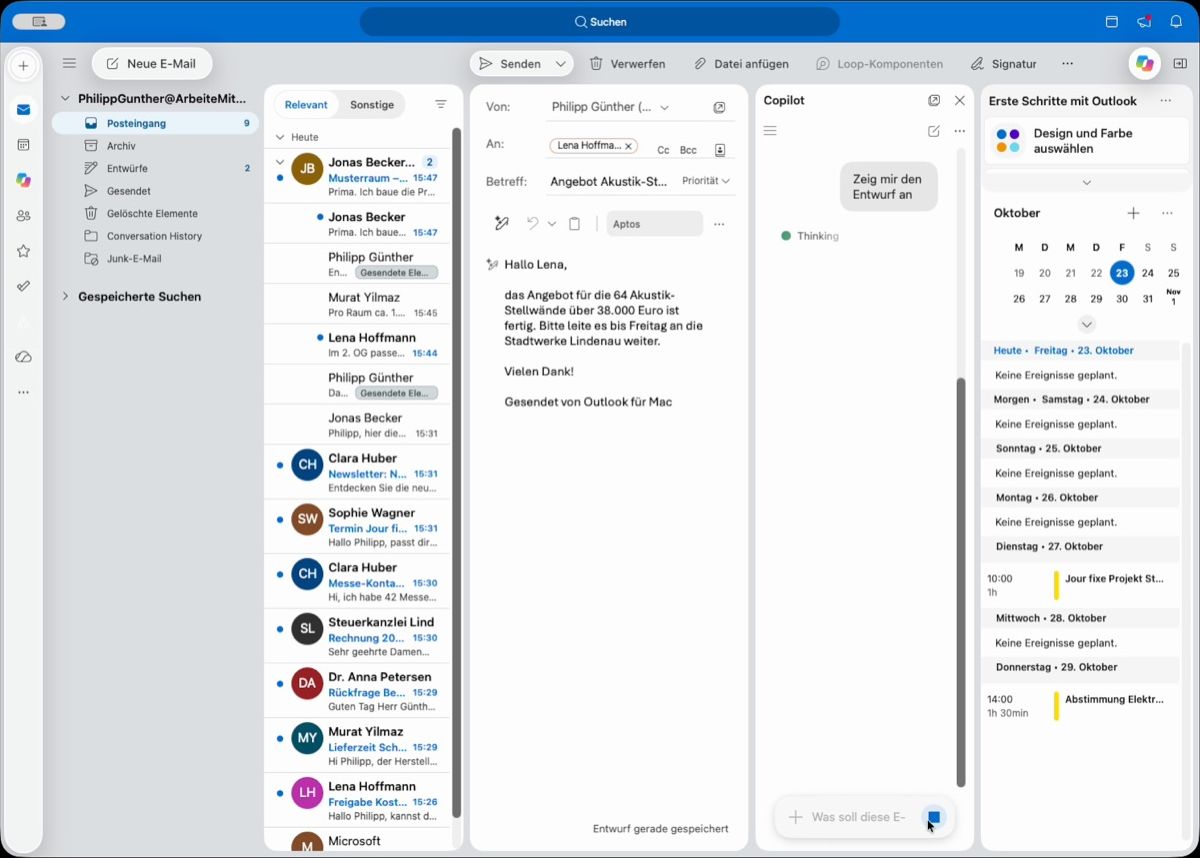Screen dimensions: 1200x858
Task: Open the Senden dropdown arrow
Action: (561, 63)
